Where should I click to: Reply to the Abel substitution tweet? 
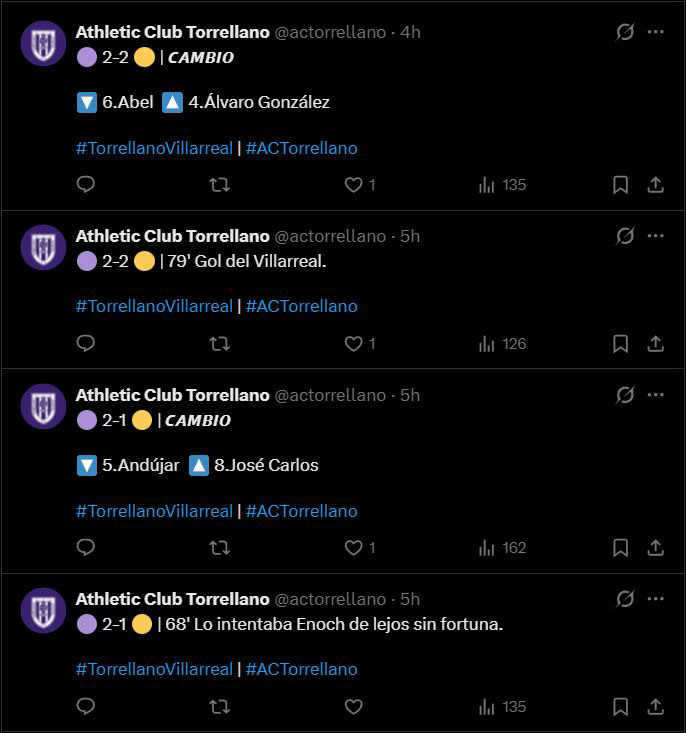coord(86,185)
